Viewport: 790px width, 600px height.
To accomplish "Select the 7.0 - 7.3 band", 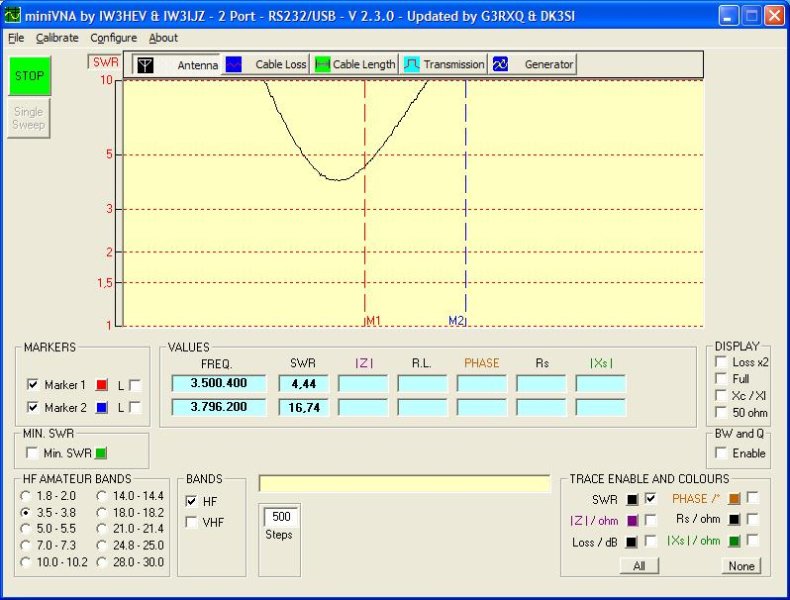I will pos(26,546).
